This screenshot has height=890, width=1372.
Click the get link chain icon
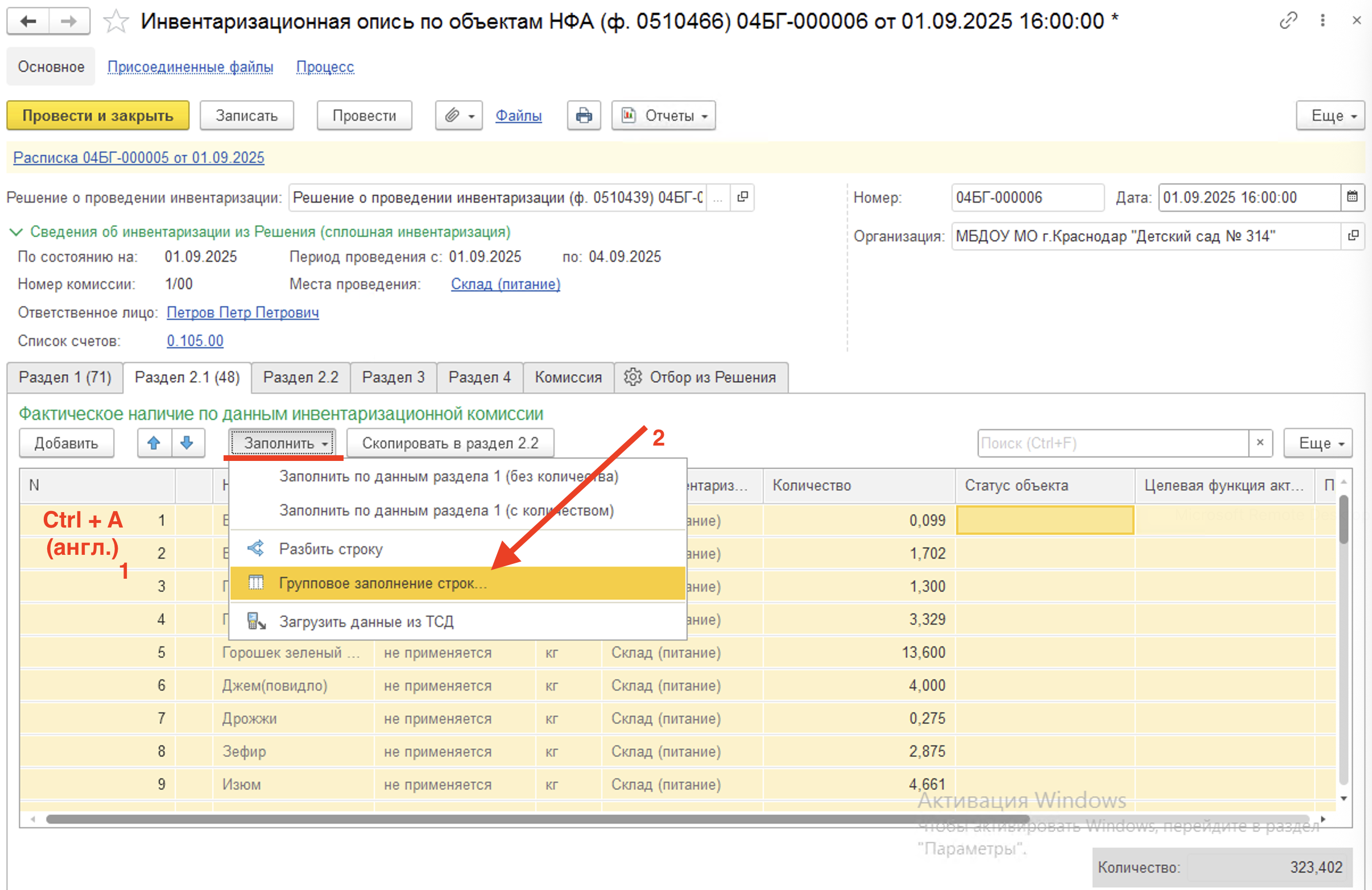coord(1288,20)
